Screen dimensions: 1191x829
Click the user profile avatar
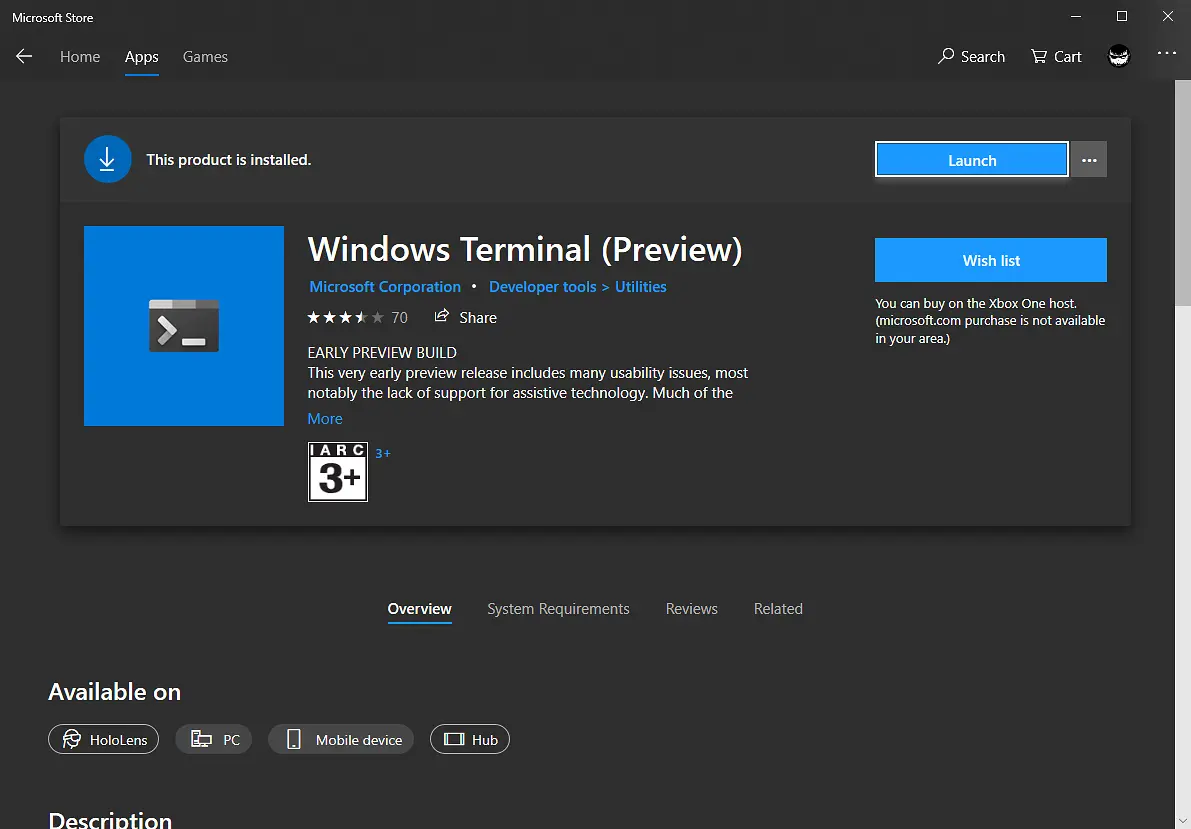[1118, 55]
